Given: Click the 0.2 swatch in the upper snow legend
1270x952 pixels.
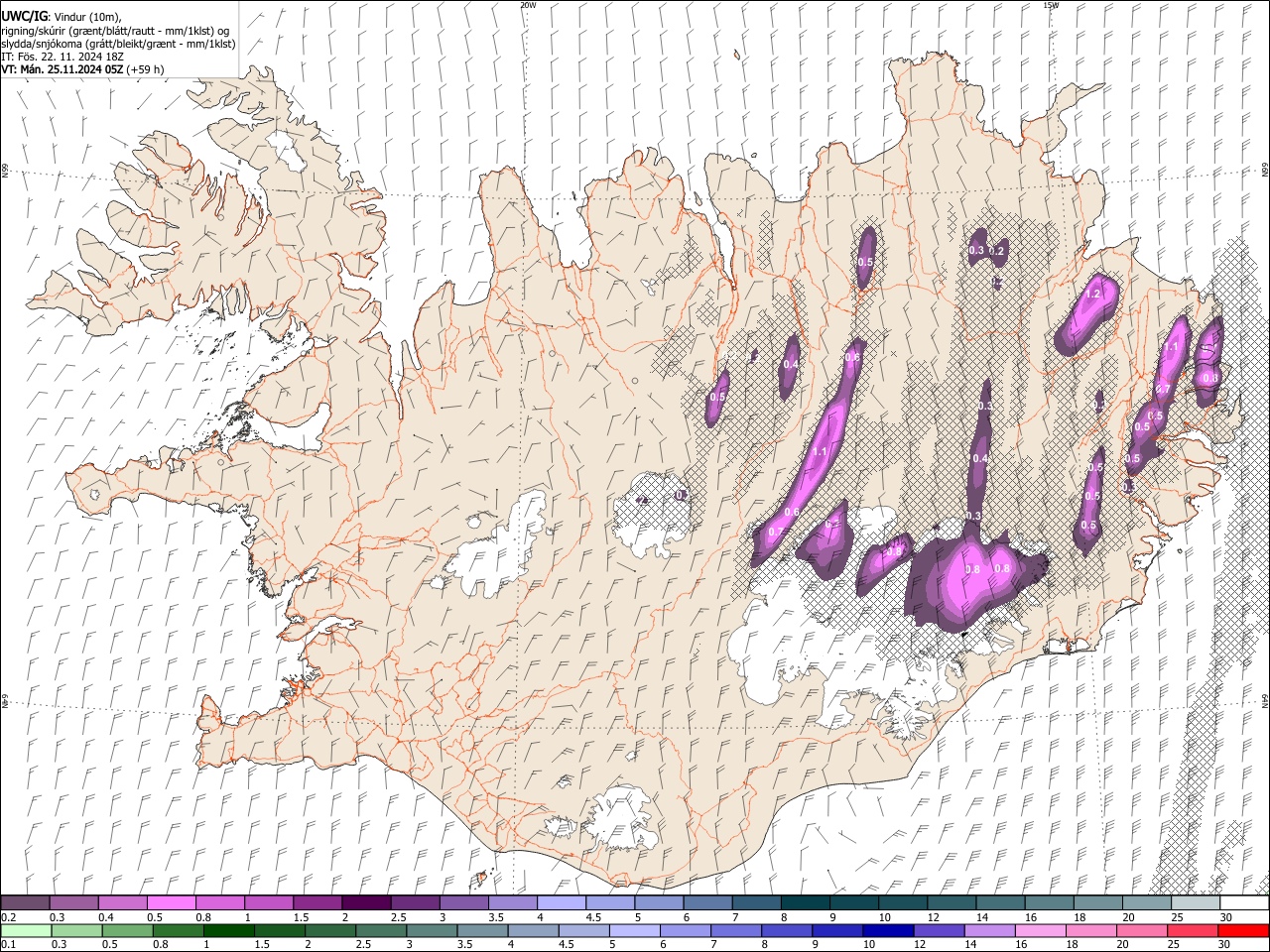Looking at the screenshot, I should coord(25,902).
